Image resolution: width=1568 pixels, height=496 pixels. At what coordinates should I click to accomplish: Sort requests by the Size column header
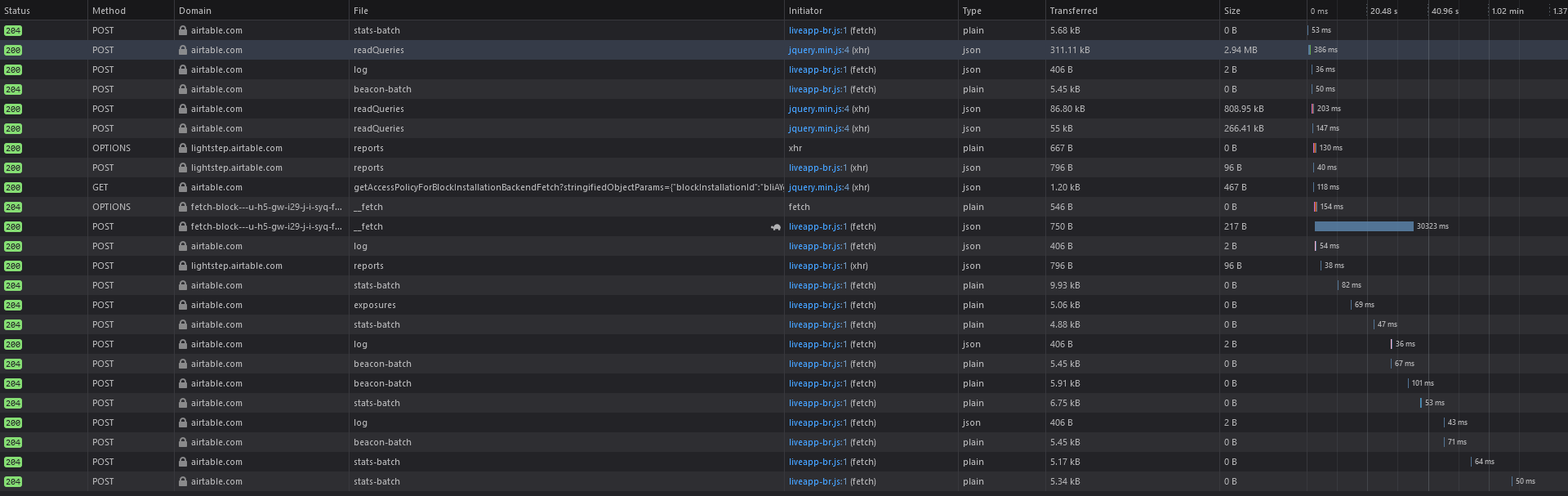(1263, 11)
